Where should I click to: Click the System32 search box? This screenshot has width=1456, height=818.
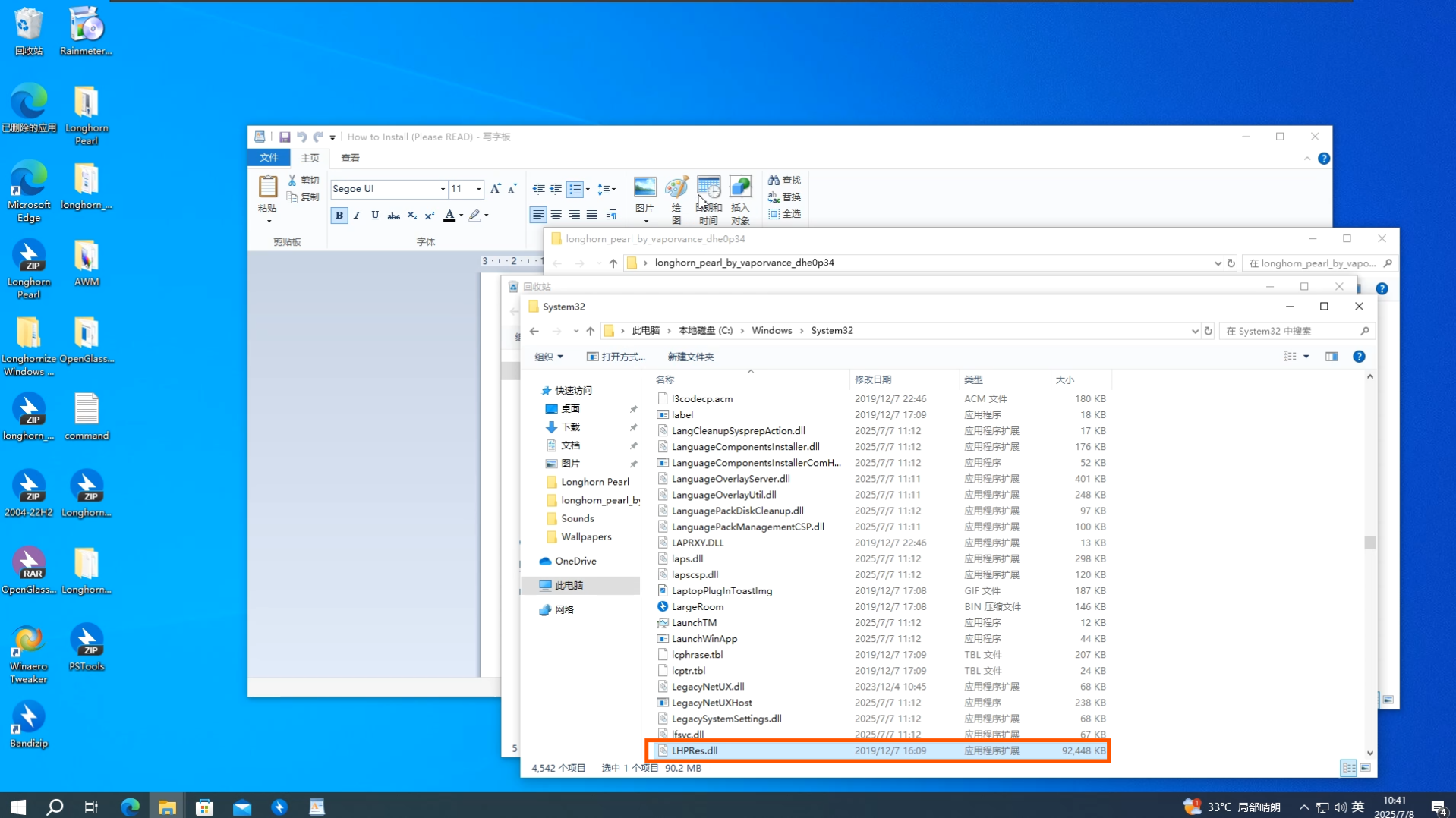1297,331
